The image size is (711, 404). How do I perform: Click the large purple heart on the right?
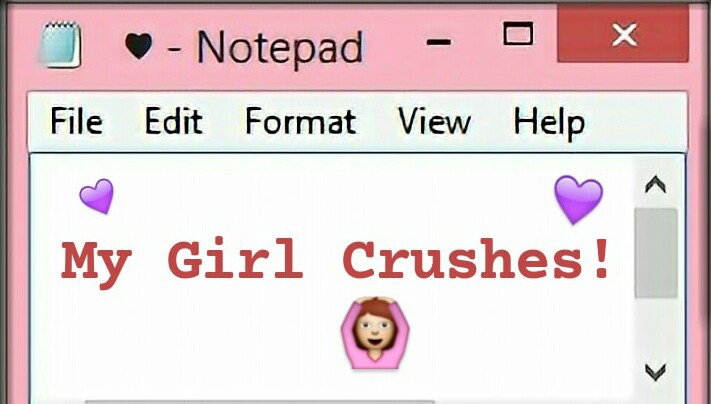click(579, 200)
